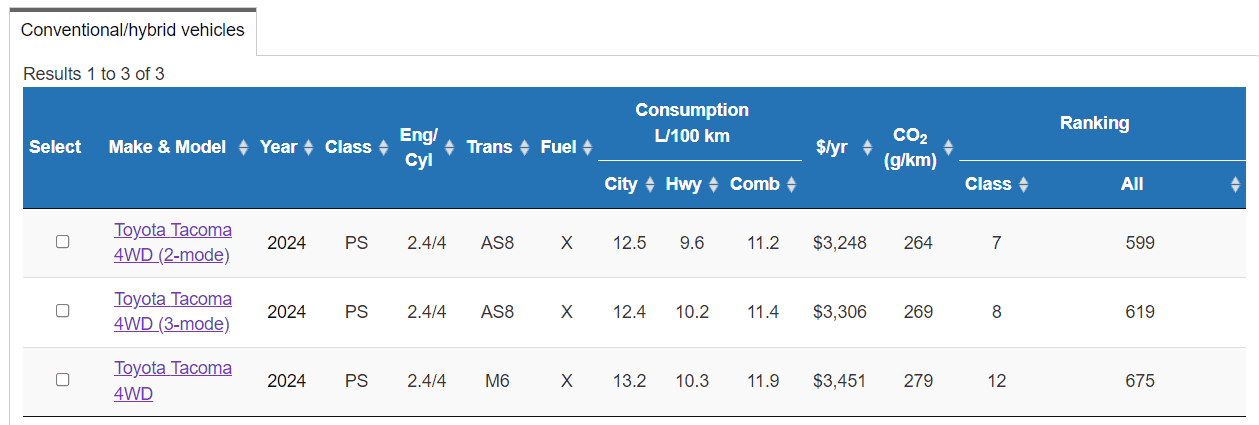This screenshot has width=1259, height=425.
Task: Open Toyota Tacoma 4WD (2-mode) link
Action: [172, 242]
